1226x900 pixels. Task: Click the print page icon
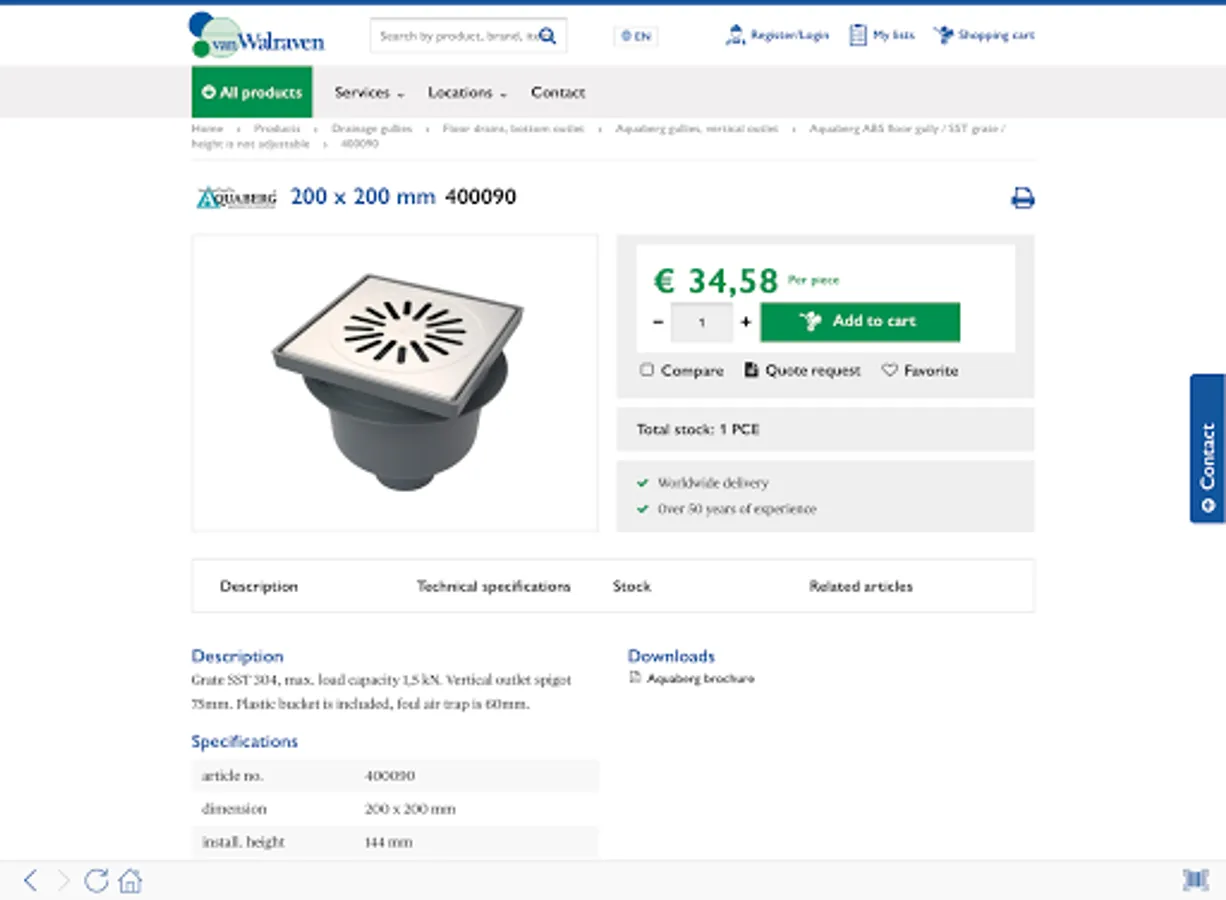click(1022, 198)
